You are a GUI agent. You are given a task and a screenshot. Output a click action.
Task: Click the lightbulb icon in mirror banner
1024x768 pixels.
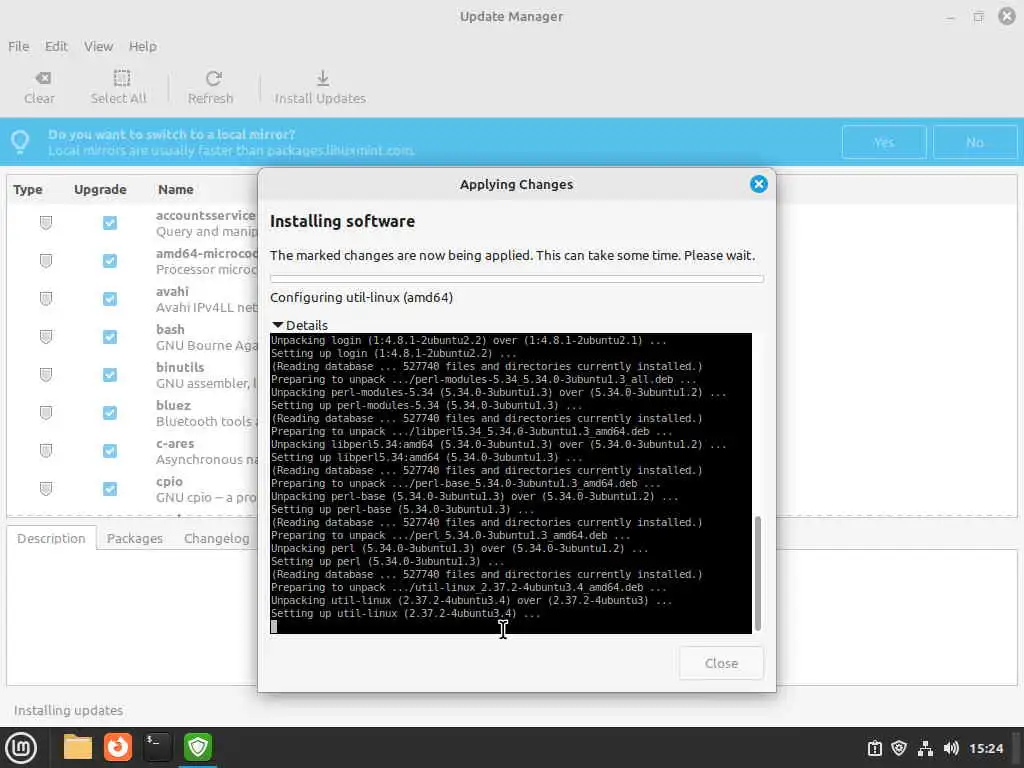click(x=20, y=142)
